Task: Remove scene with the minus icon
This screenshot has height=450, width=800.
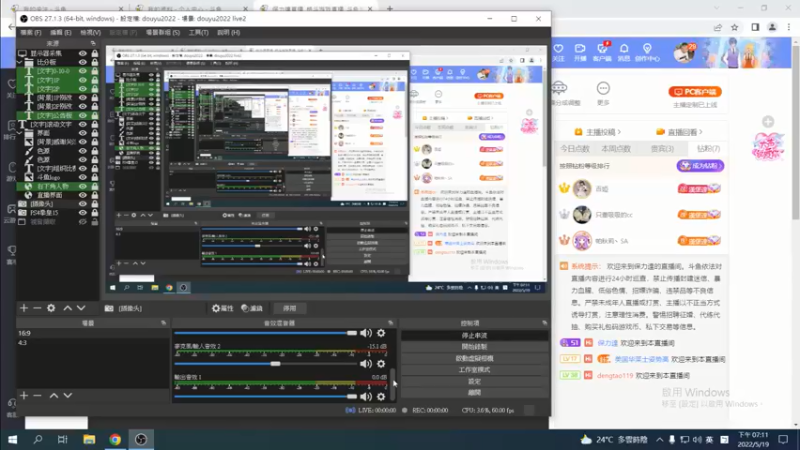Action: click(x=37, y=395)
